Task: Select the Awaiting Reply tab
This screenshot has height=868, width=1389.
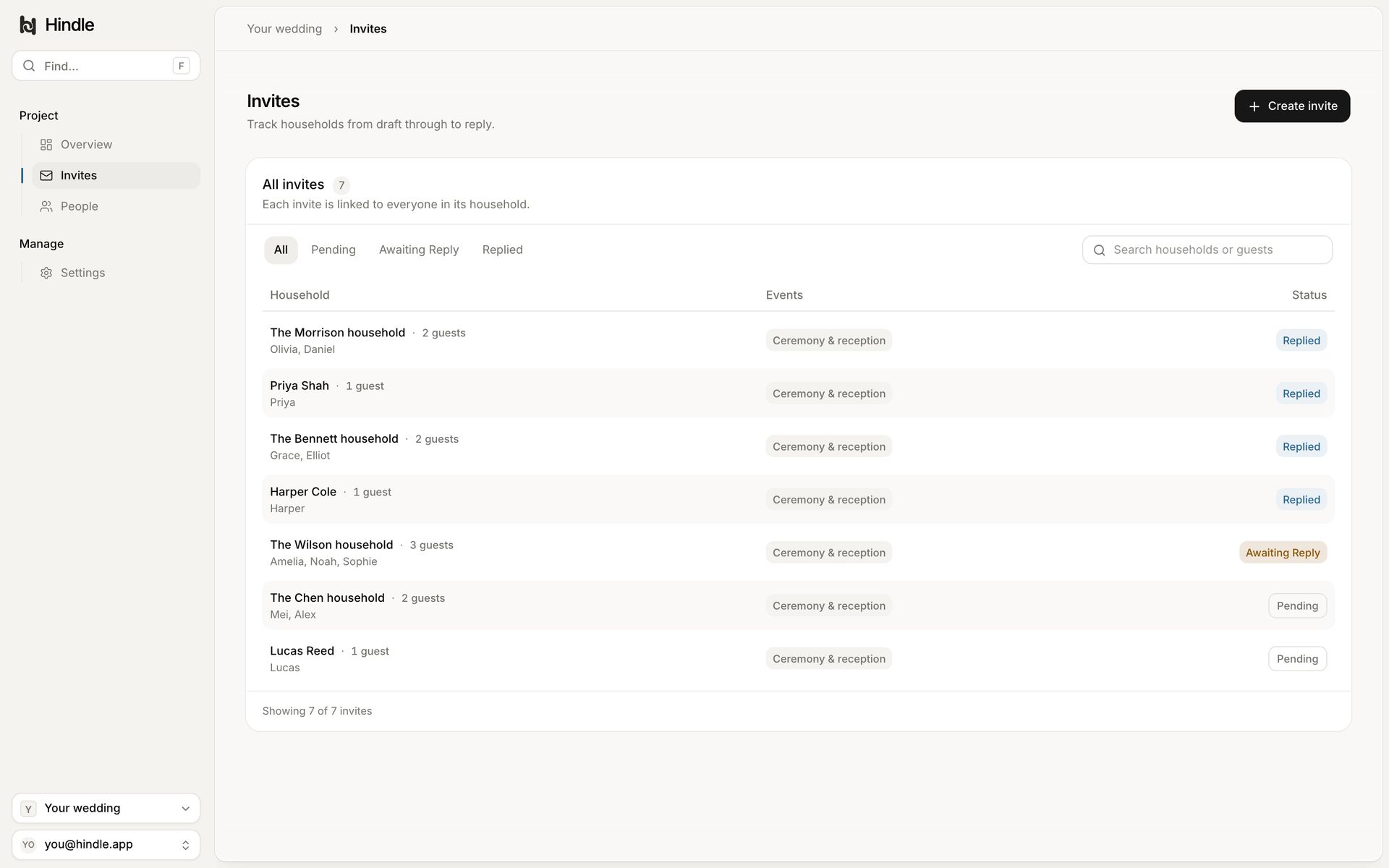Action: (419, 250)
